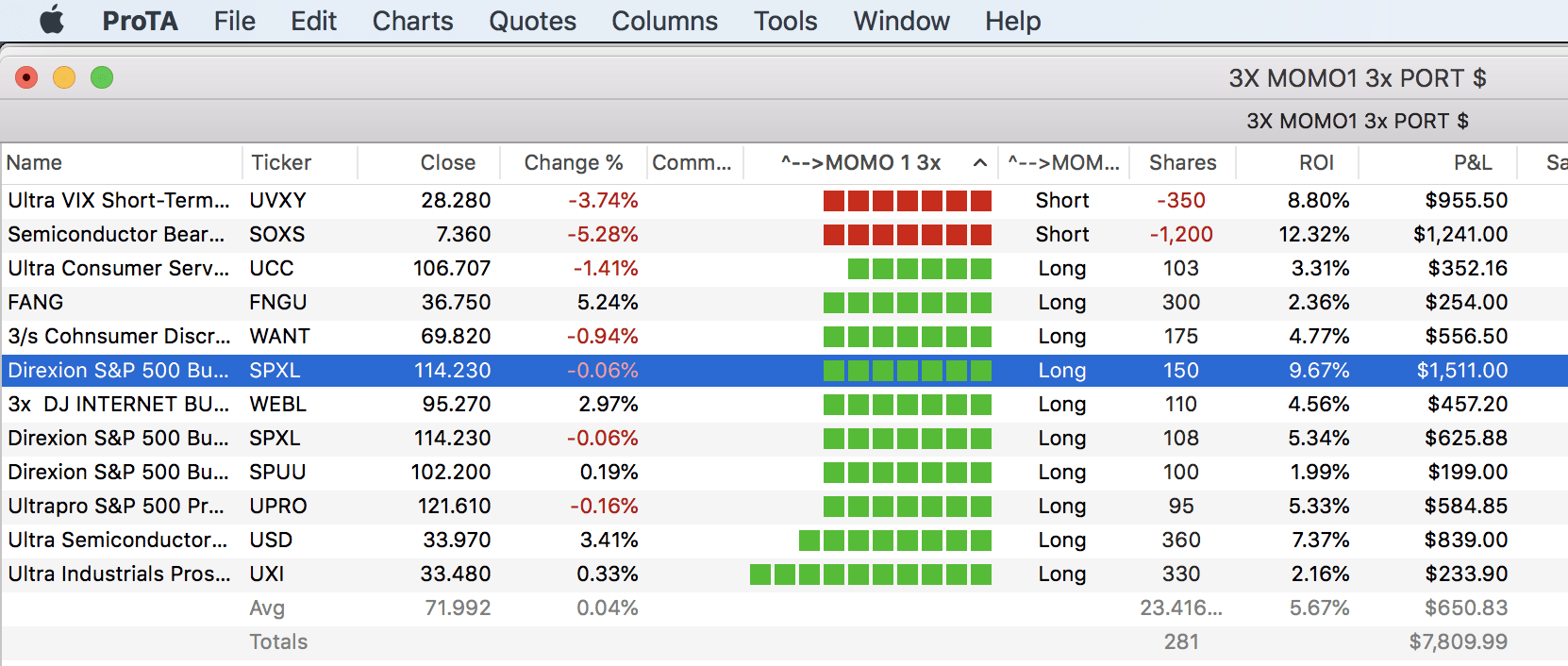
Task: Open the Quotes menu
Action: pyautogui.click(x=532, y=21)
